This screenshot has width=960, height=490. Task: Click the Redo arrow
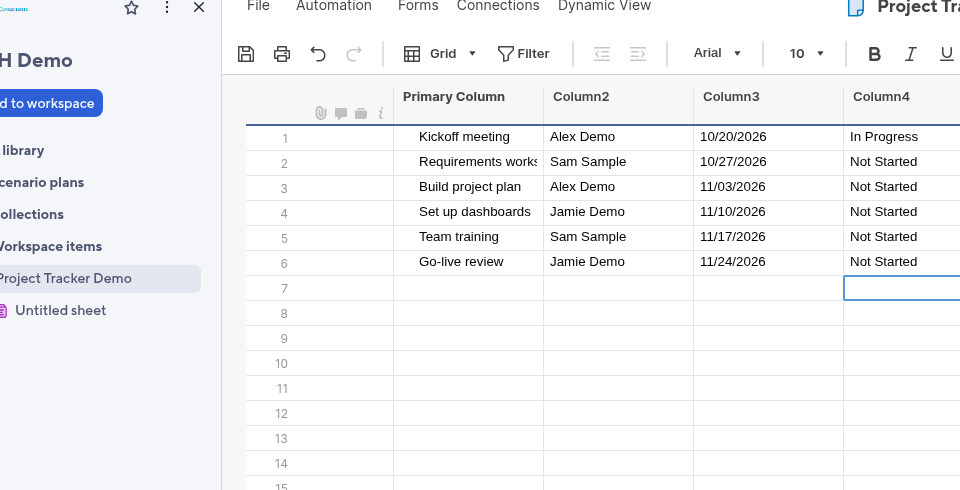coord(354,54)
